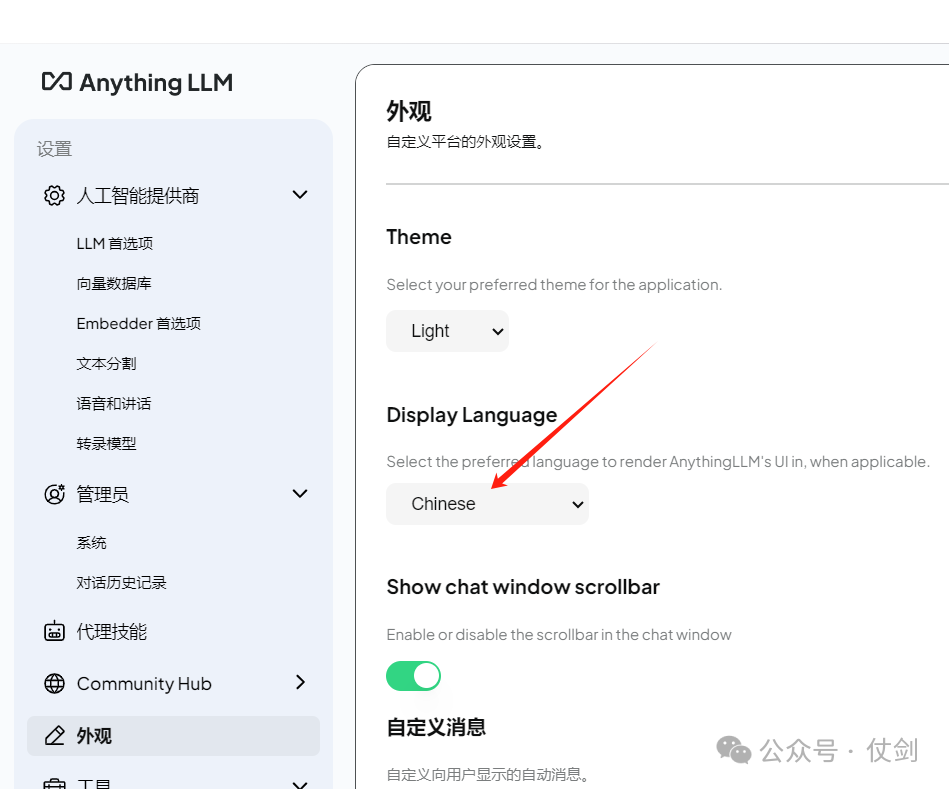949x789 pixels.
Task: Collapse the 人工智能提供商 section chevron
Action: pos(300,195)
